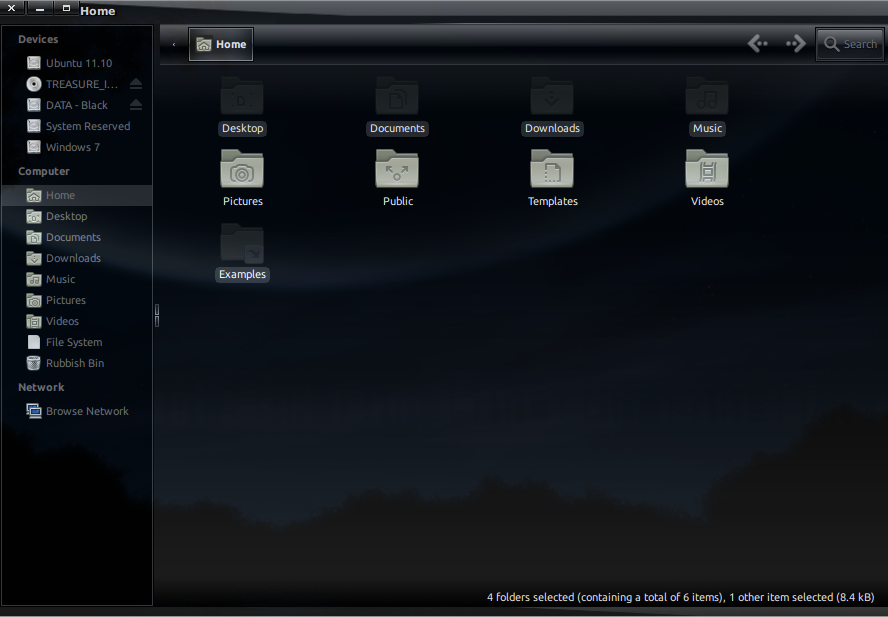Go to Downloads in sidebar

[76, 258]
